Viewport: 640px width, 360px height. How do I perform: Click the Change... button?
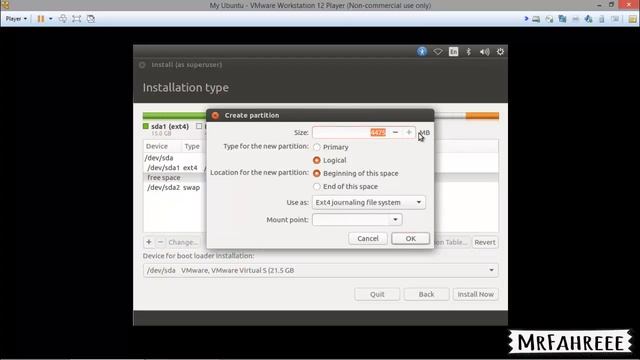[x=183, y=242]
